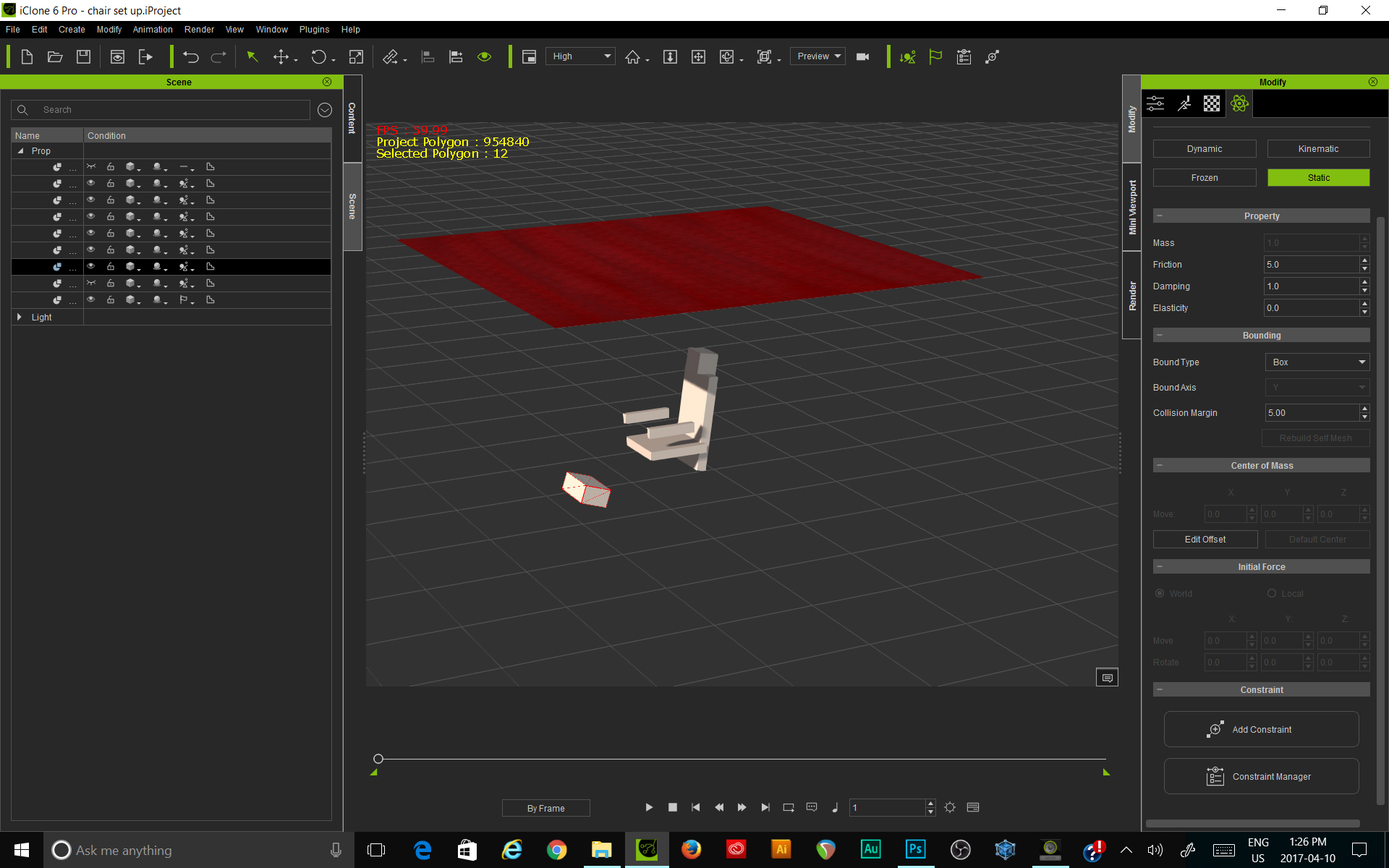The height and width of the screenshot is (868, 1389).
Task: Toggle the loop playback button
Action: pyautogui.click(x=789, y=807)
